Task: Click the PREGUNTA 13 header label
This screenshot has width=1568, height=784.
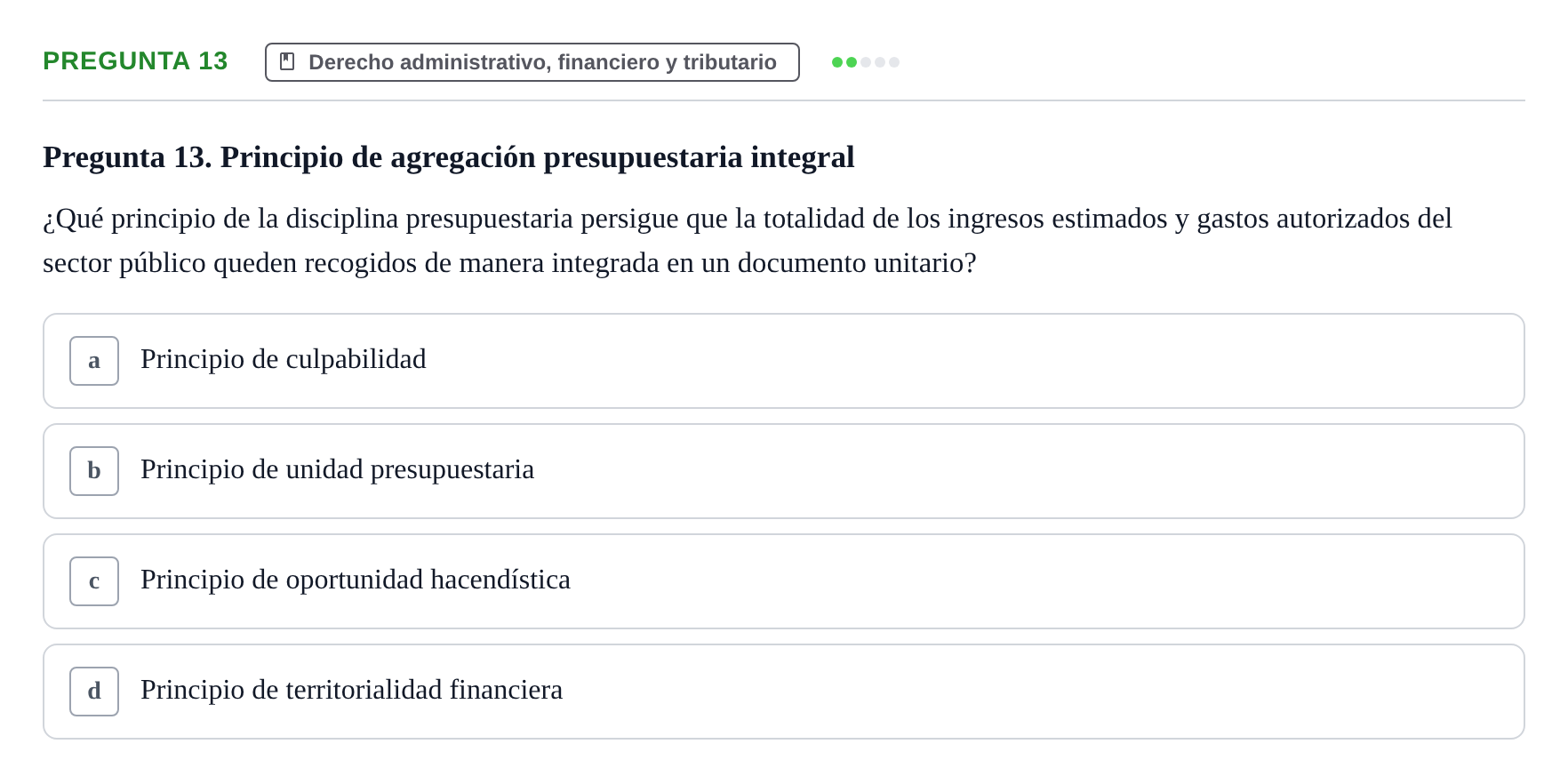Action: (135, 61)
